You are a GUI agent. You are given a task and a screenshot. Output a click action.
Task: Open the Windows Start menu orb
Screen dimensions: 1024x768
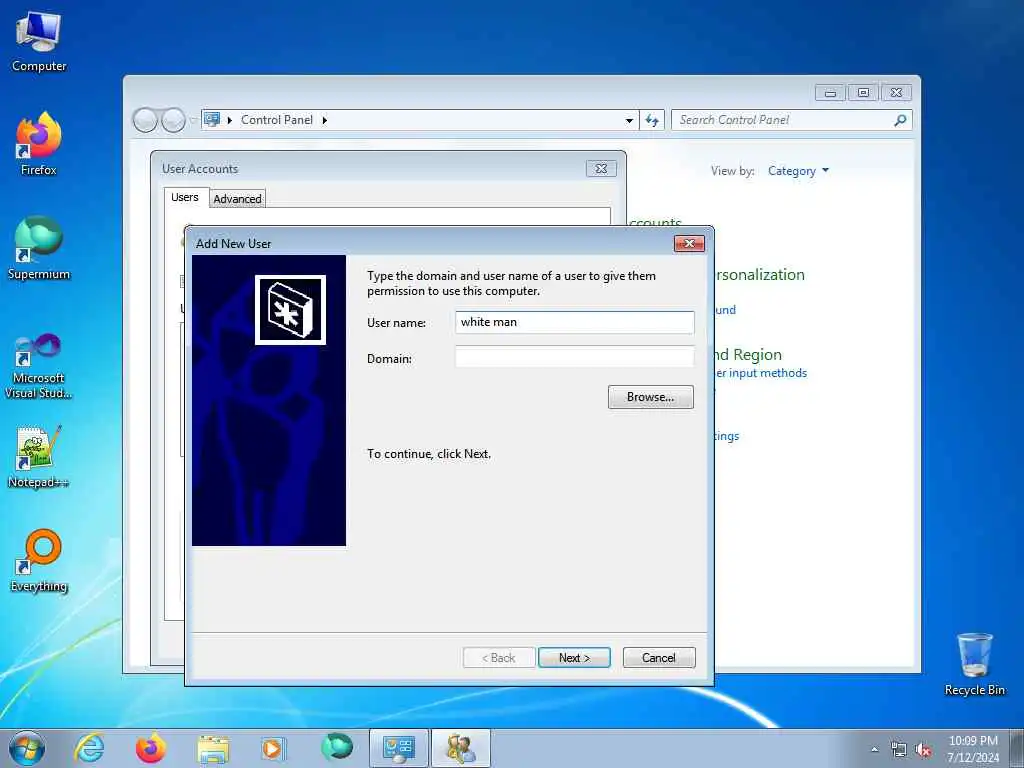click(x=27, y=748)
